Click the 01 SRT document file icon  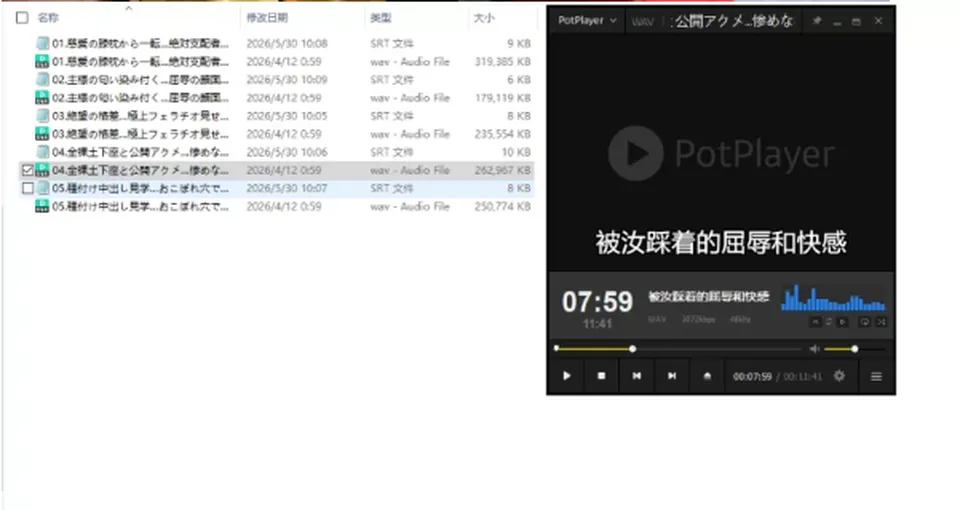pos(42,43)
